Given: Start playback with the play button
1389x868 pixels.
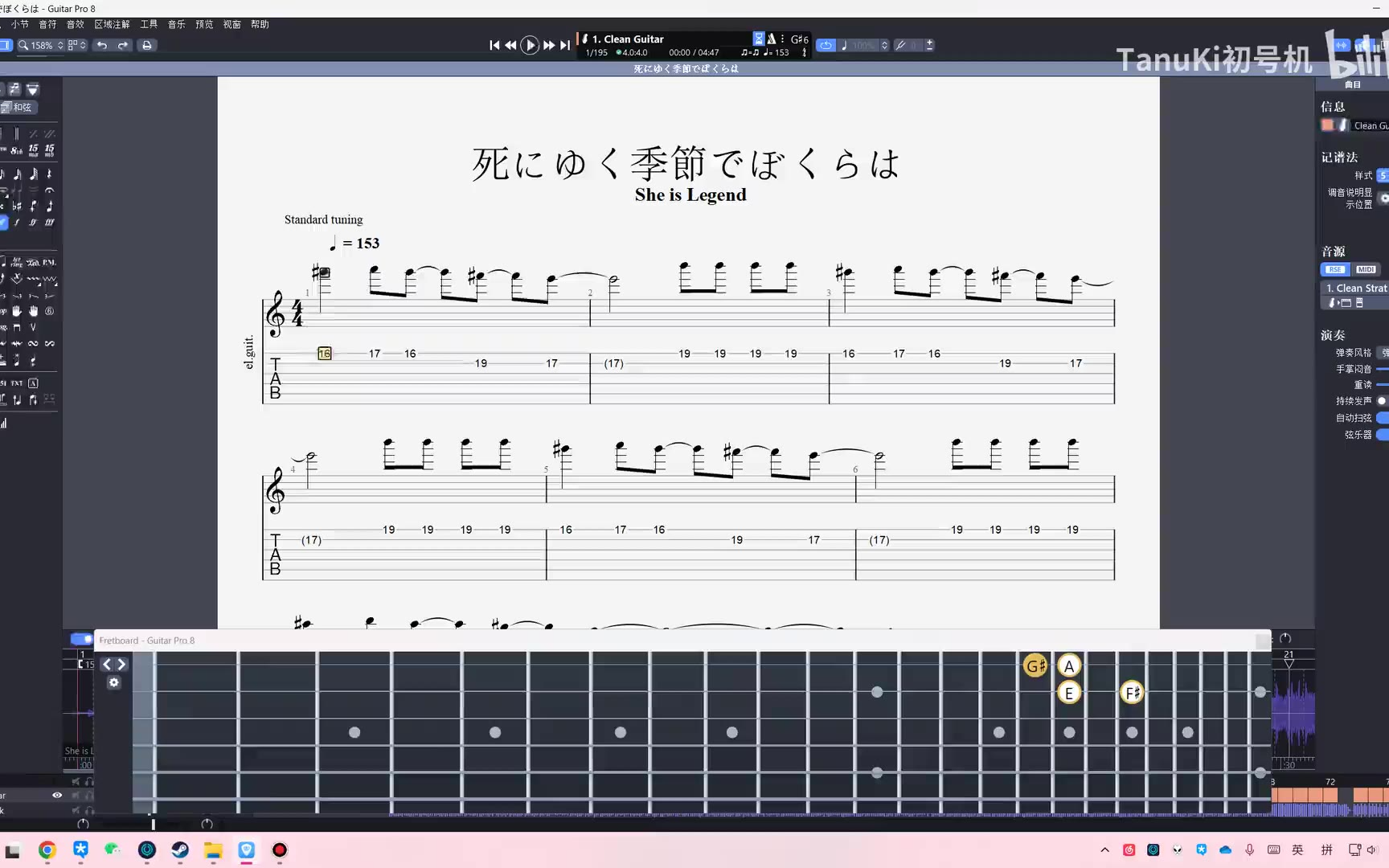Looking at the screenshot, I should (x=530, y=45).
